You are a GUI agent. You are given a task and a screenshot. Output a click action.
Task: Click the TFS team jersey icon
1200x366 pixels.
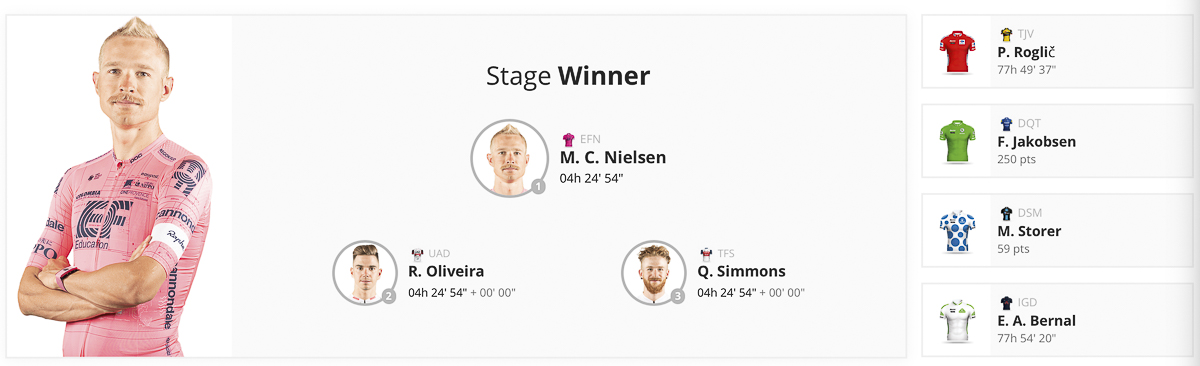coord(706,254)
